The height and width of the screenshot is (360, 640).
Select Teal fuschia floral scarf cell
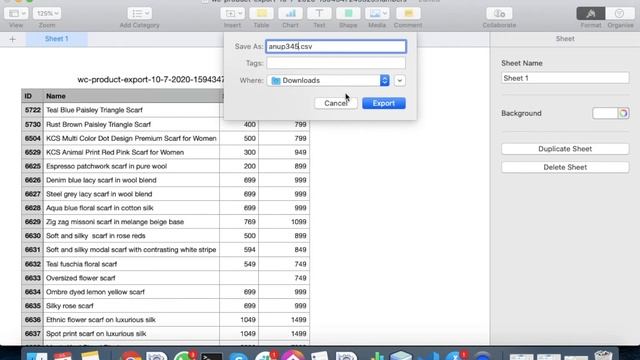click(131, 264)
